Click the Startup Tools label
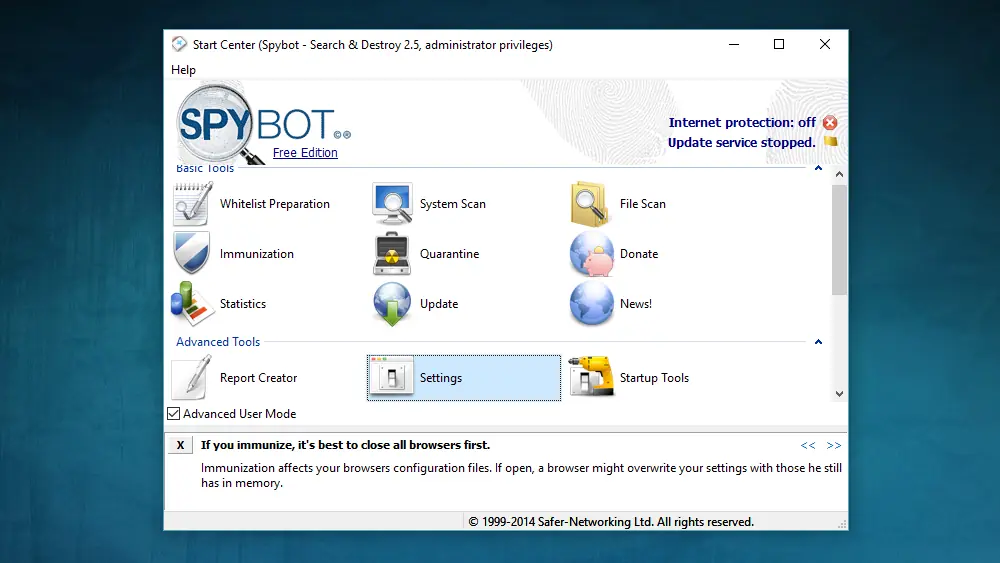The width and height of the screenshot is (1000, 563). [654, 377]
